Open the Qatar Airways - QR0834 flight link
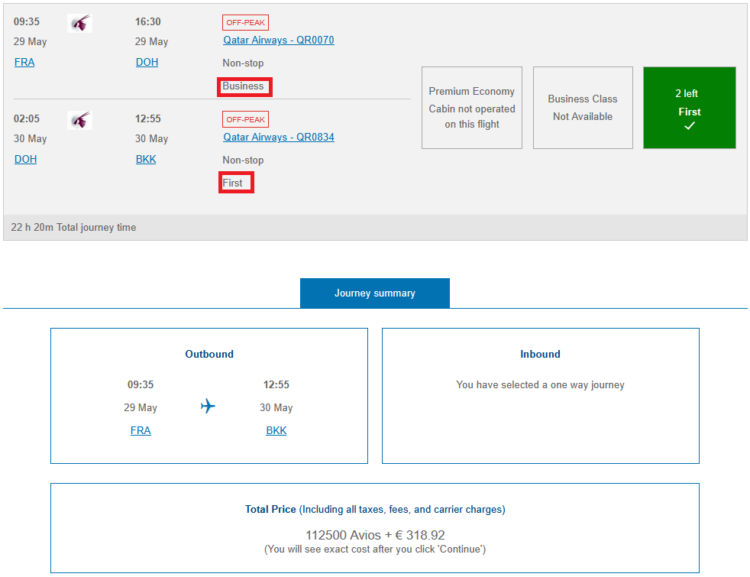The height and width of the screenshot is (577, 750). point(278,137)
